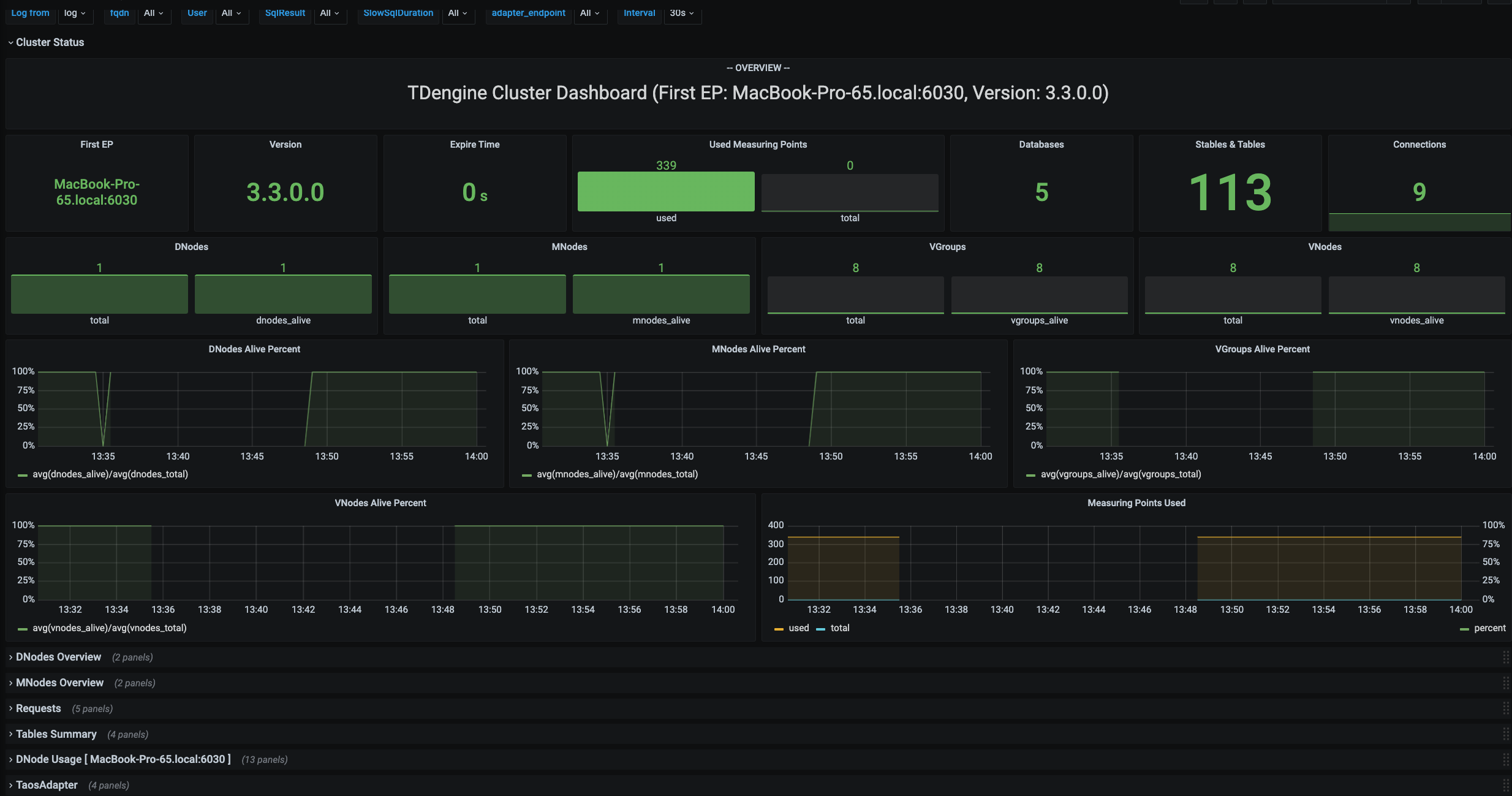Click the blue swatch beside the 'total' legend
1512x796 pixels.
(820, 629)
